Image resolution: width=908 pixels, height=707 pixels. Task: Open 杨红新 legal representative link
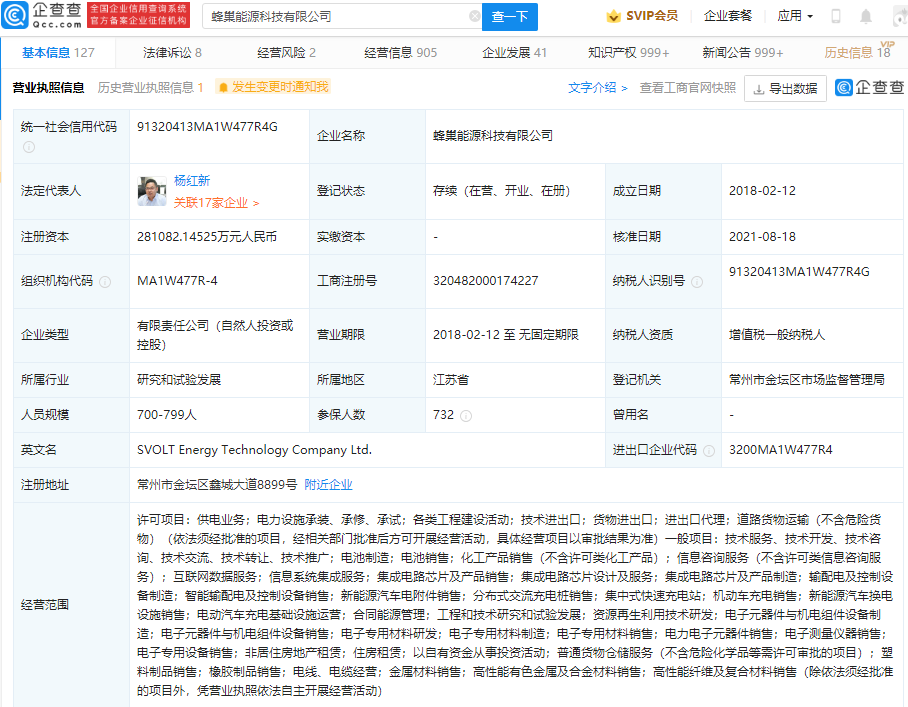(192, 181)
